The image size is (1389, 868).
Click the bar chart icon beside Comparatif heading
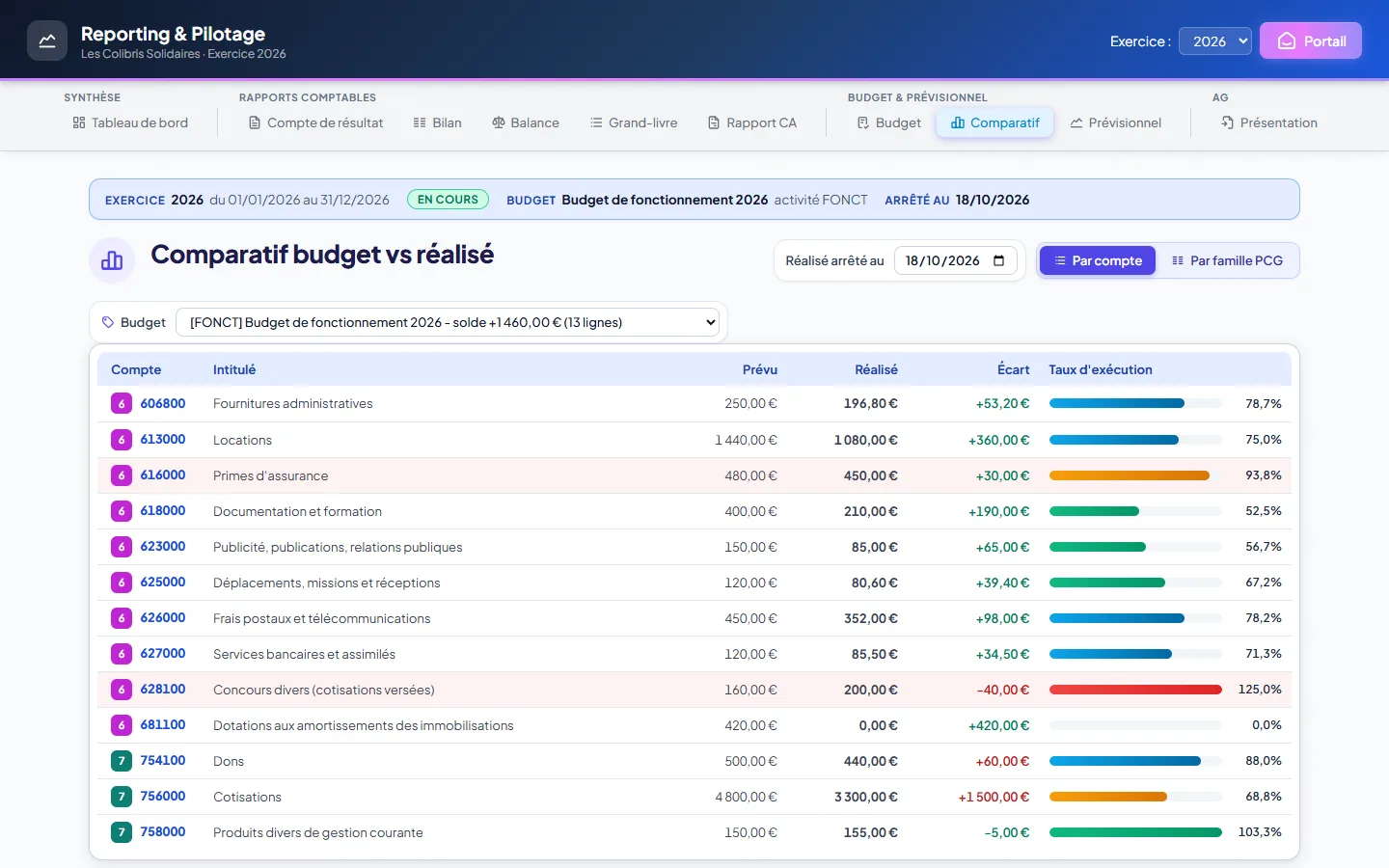tap(112, 260)
